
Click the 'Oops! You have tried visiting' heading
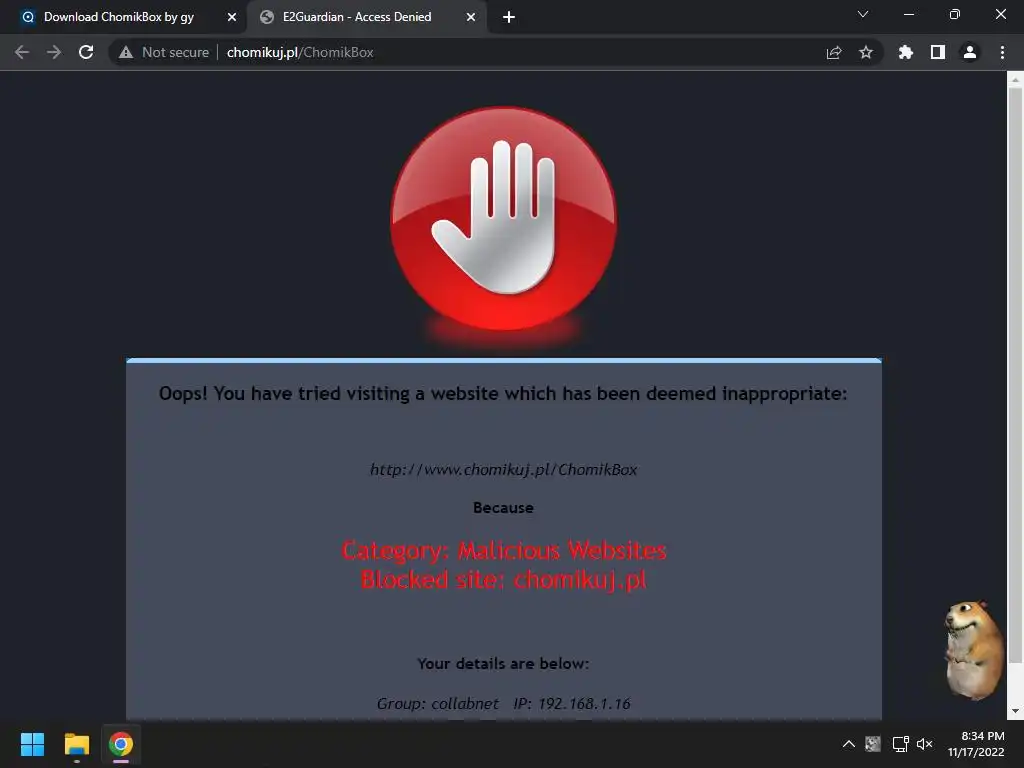[504, 394]
